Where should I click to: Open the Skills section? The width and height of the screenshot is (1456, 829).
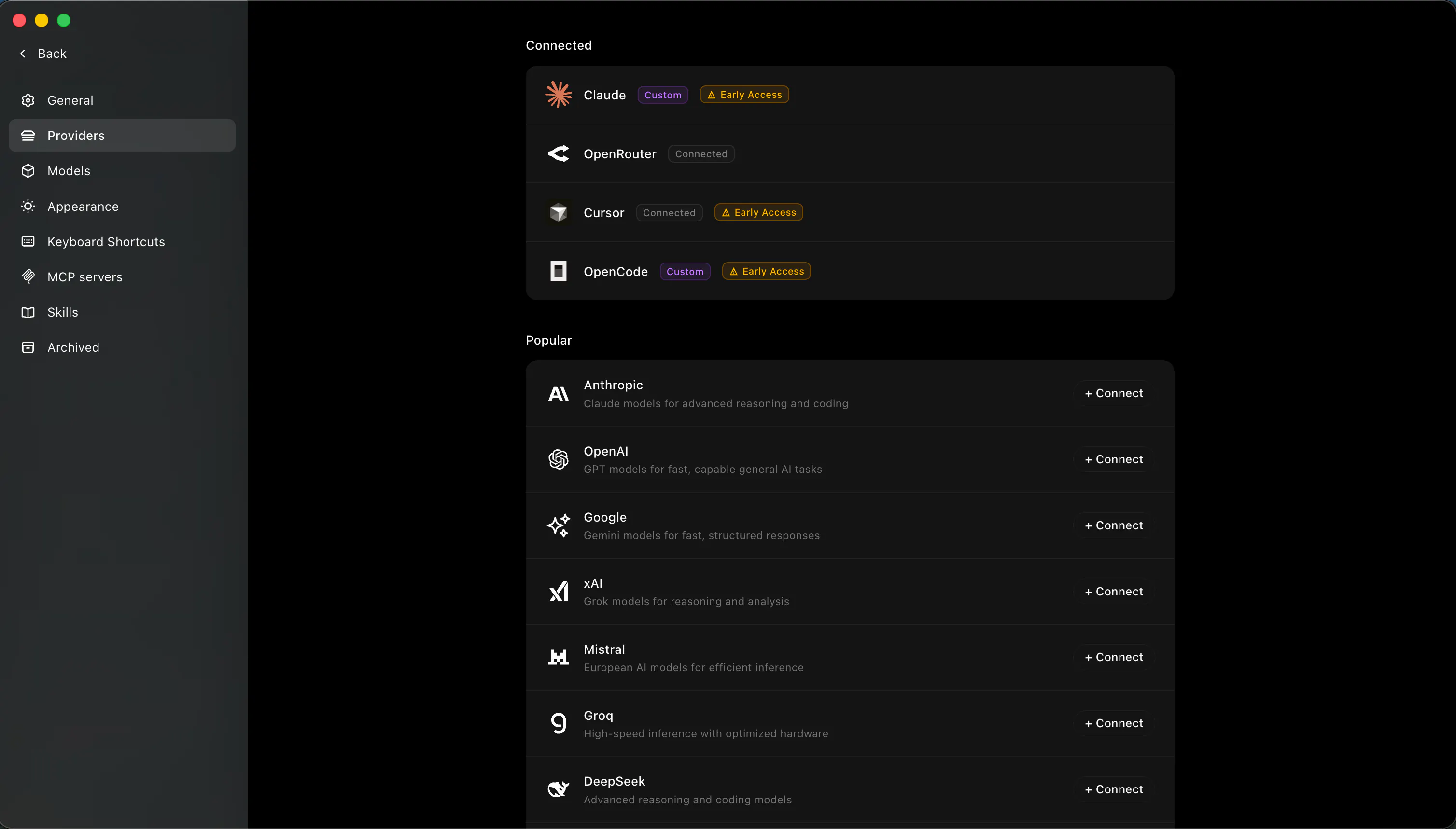122,312
